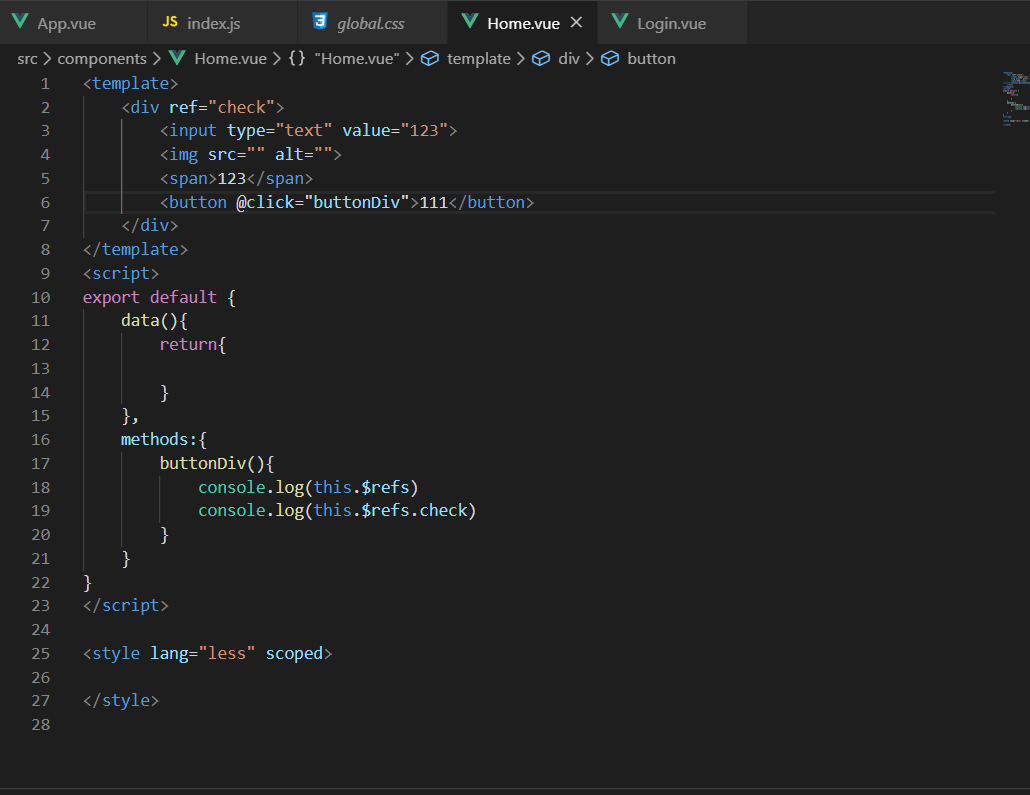Click @click="buttonDiv" on line 6
Image resolution: width=1030 pixels, height=795 pixels.
323,202
